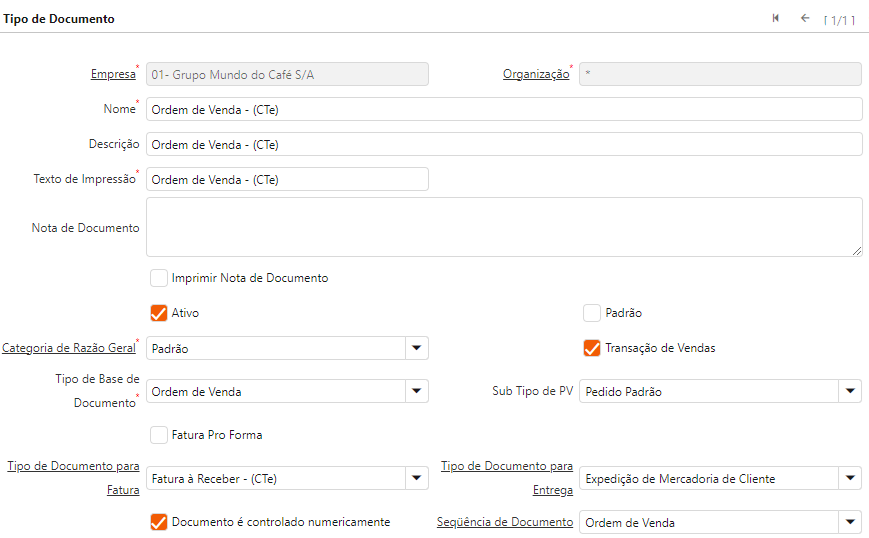The height and width of the screenshot is (538, 869).
Task: Open Tipo de Documento para Entrega dropdown
Action: [x=849, y=479]
